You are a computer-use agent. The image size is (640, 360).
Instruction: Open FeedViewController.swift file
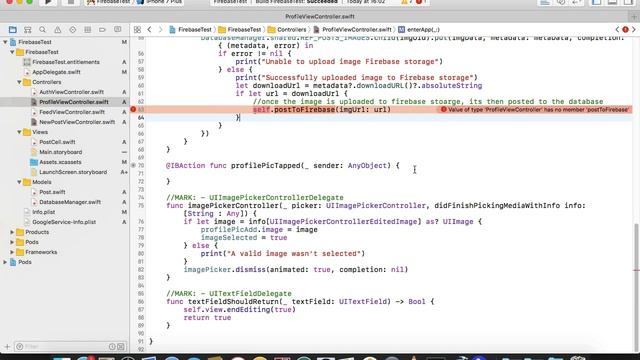click(72, 112)
